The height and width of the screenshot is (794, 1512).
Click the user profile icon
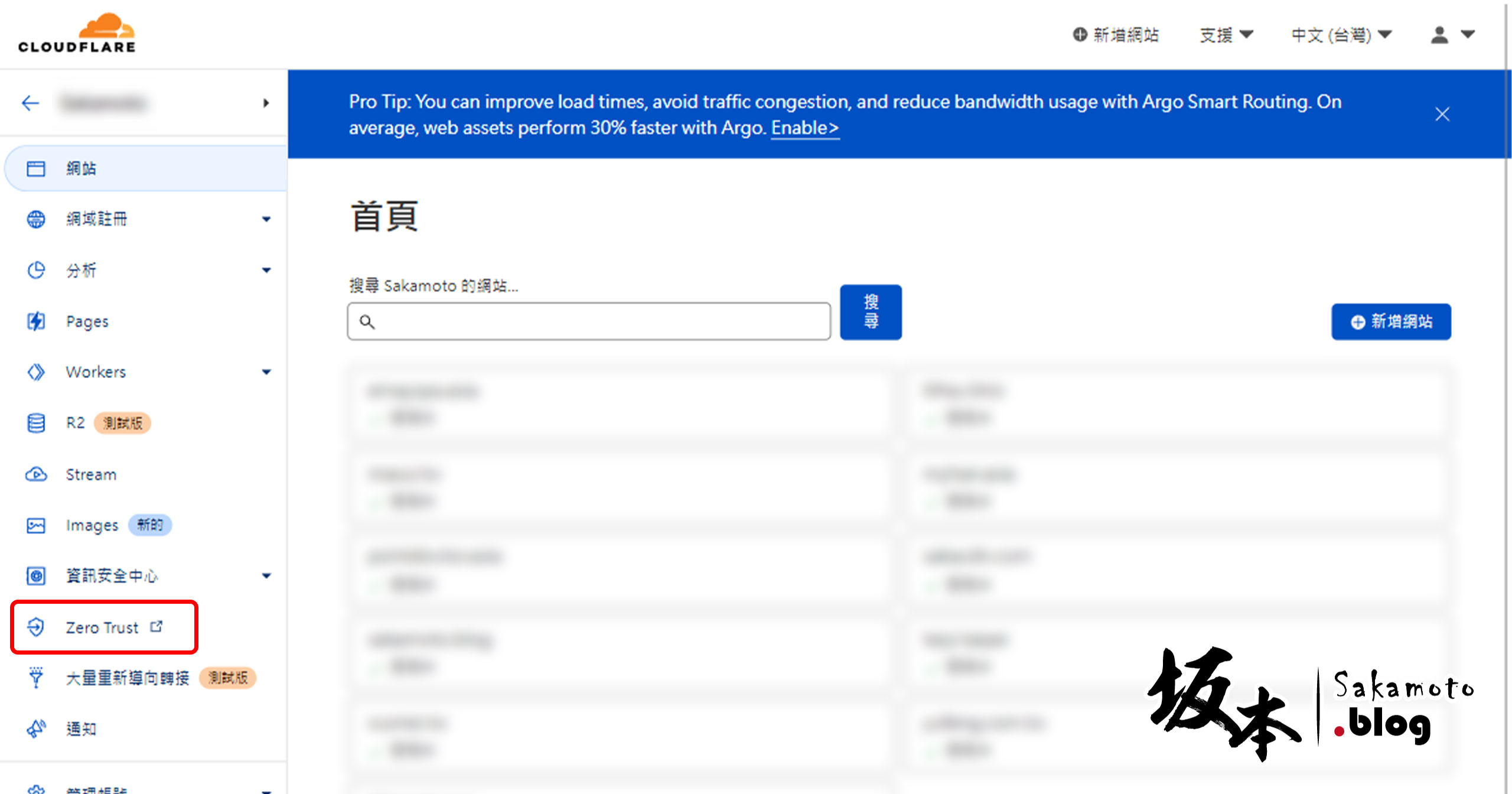[x=1440, y=35]
